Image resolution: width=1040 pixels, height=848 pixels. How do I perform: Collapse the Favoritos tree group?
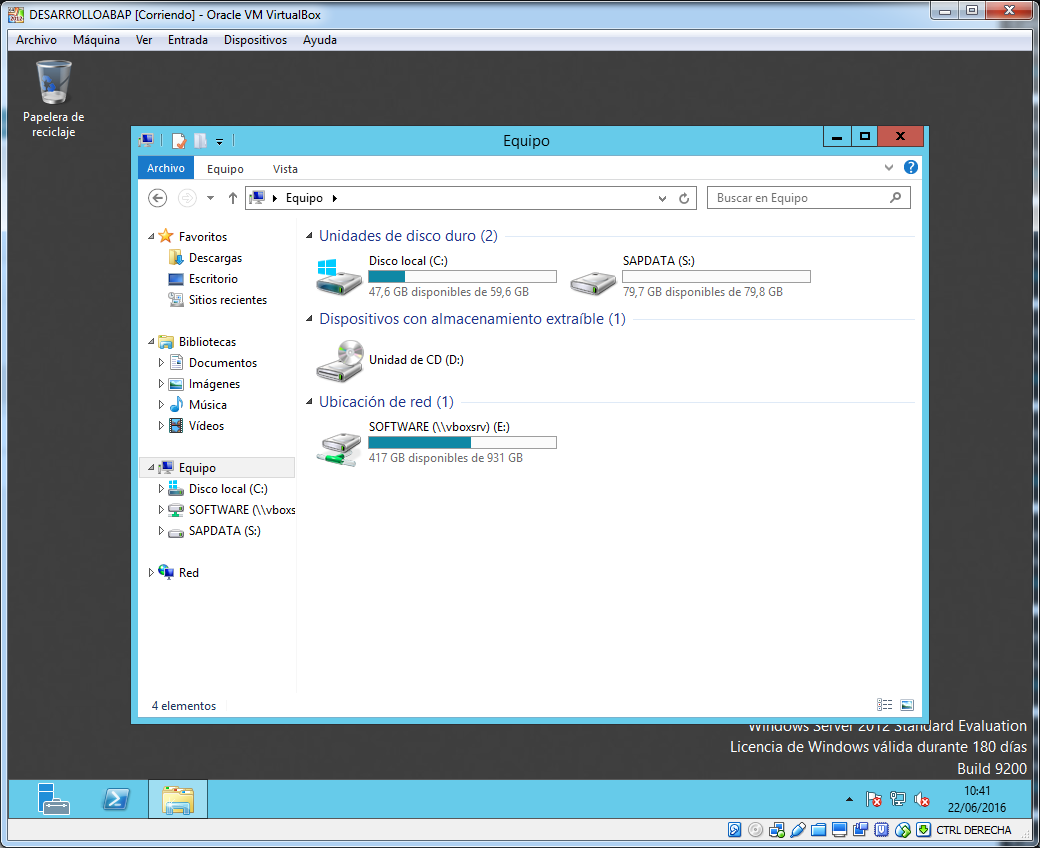151,237
